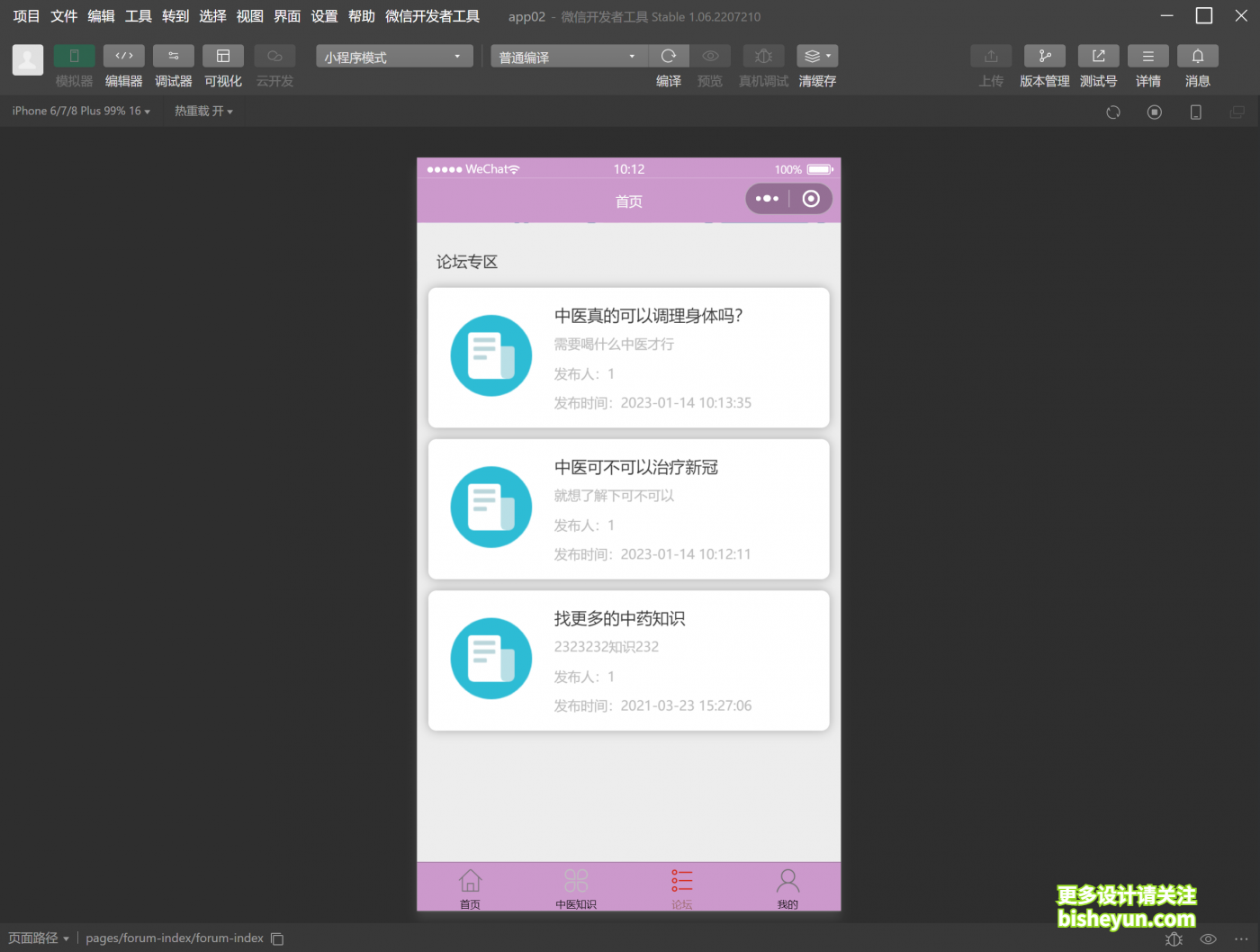
Task: Click the upload icon
Action: coord(991,56)
